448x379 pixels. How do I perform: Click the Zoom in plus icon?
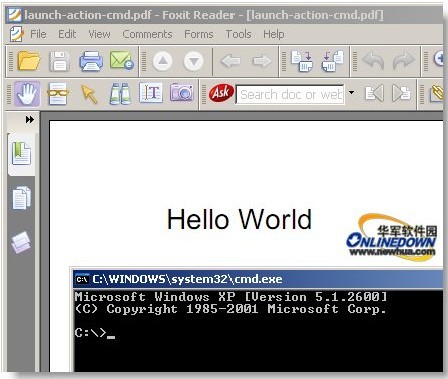coord(439,59)
